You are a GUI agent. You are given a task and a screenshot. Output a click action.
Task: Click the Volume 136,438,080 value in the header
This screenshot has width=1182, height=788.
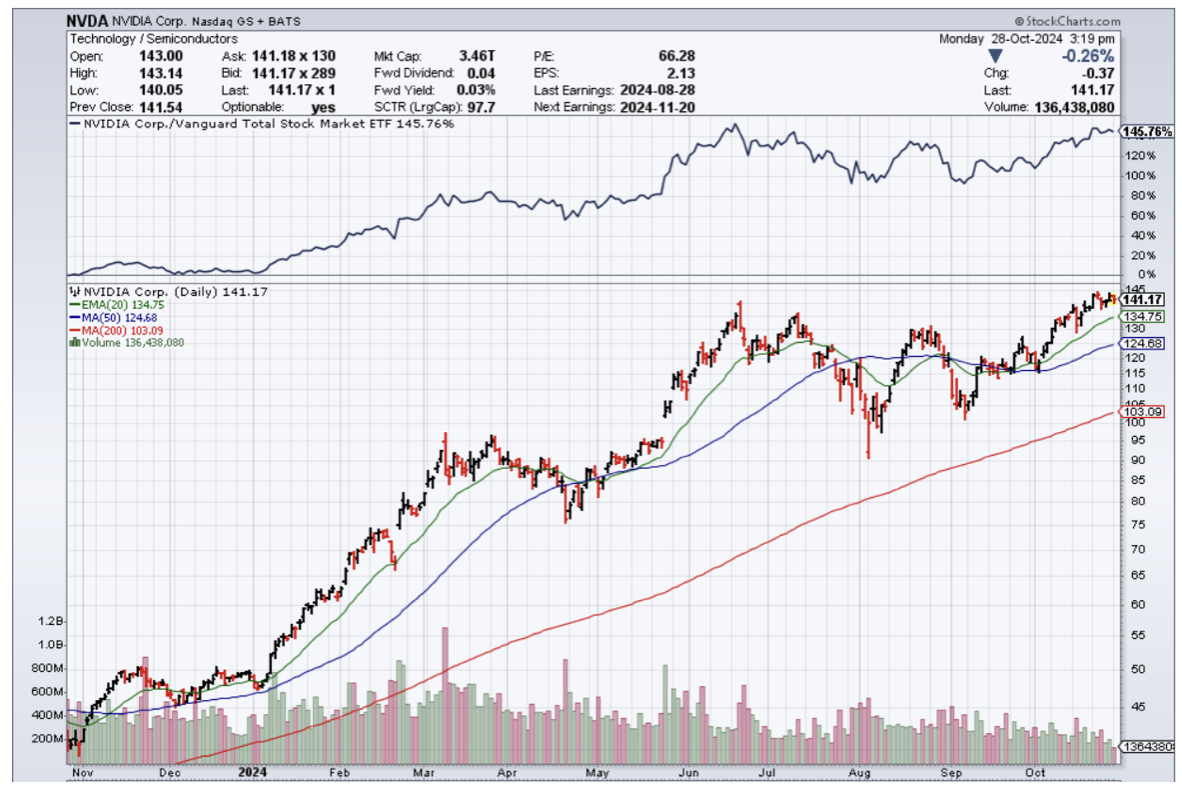tap(1073, 106)
